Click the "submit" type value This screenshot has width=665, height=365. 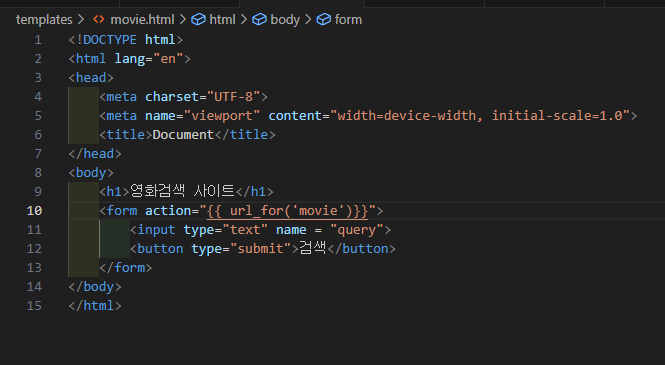point(260,248)
